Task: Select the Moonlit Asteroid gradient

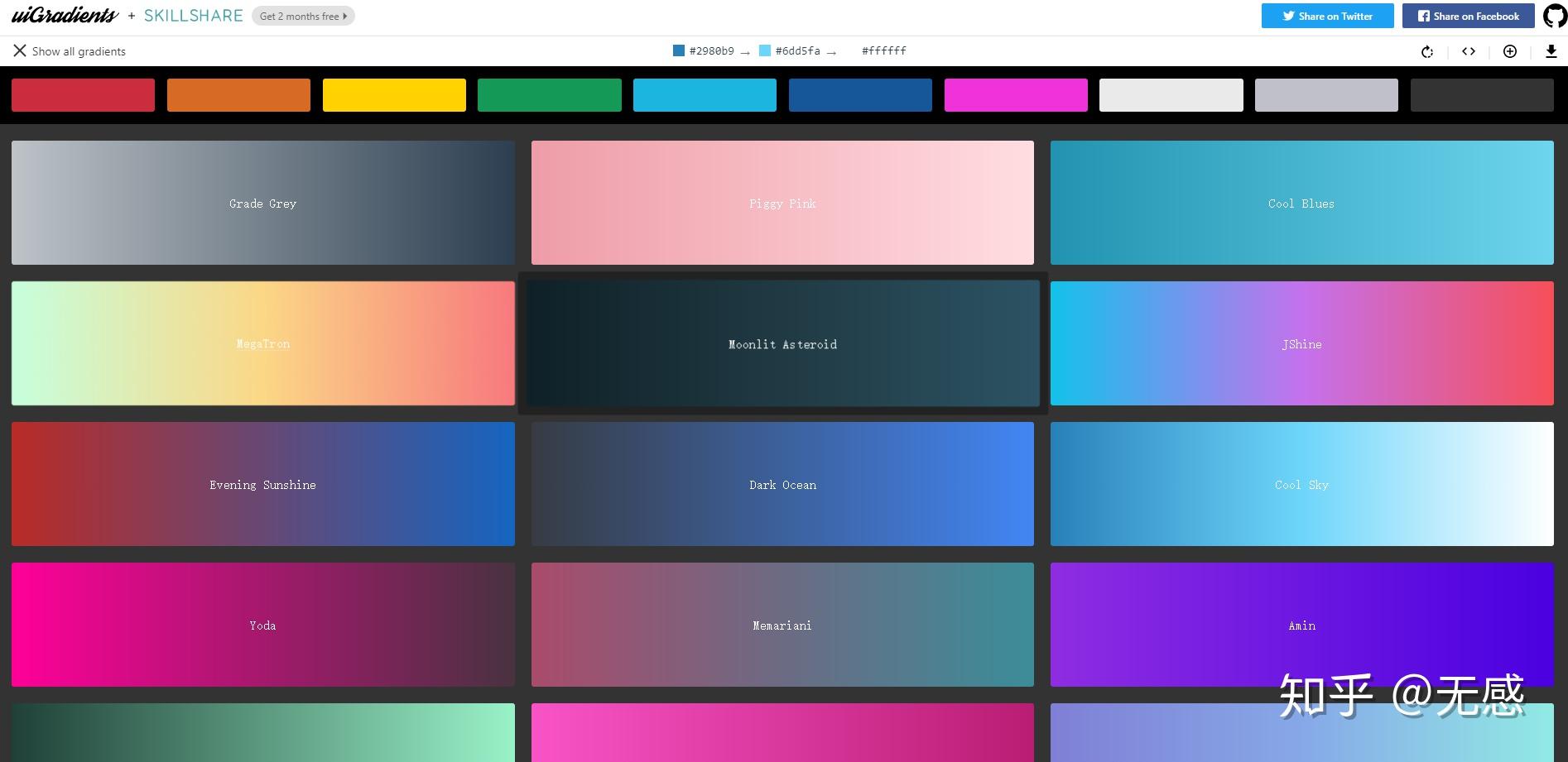Action: [782, 343]
